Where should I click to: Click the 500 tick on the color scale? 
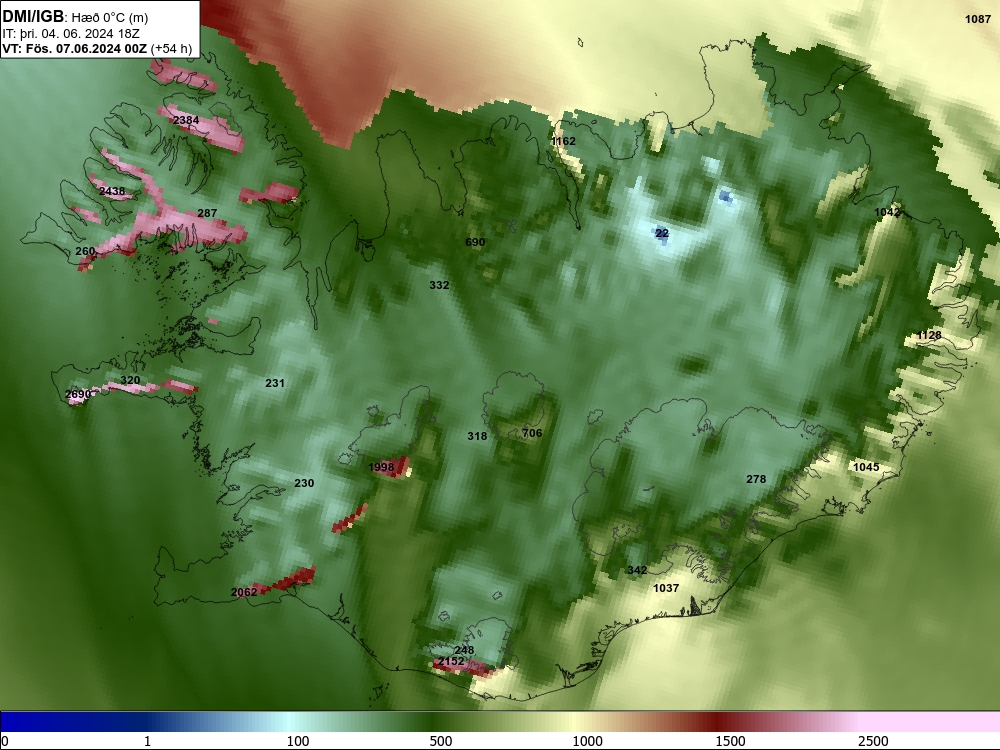pos(441,741)
